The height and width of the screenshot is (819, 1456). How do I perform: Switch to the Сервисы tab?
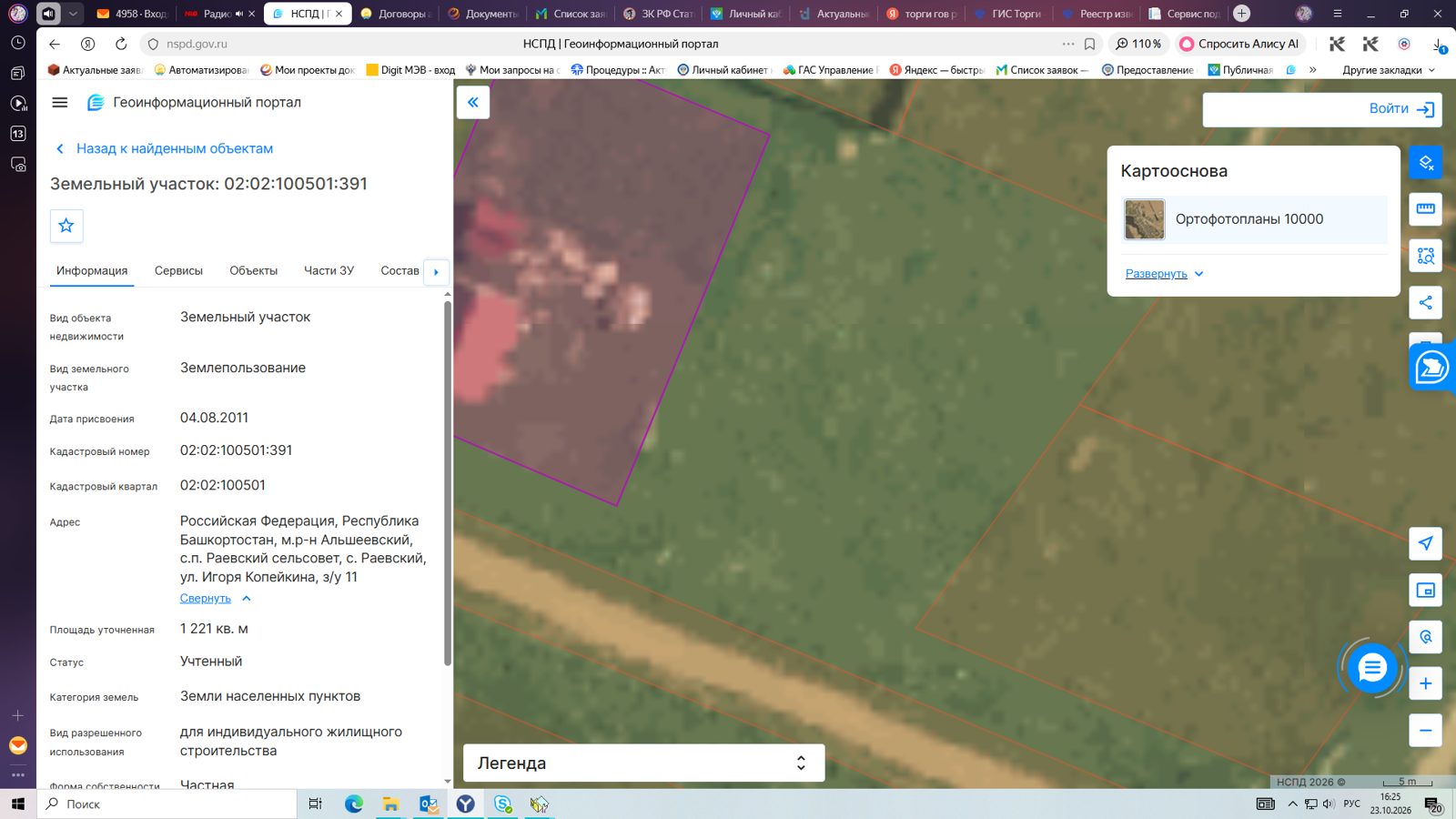(178, 271)
